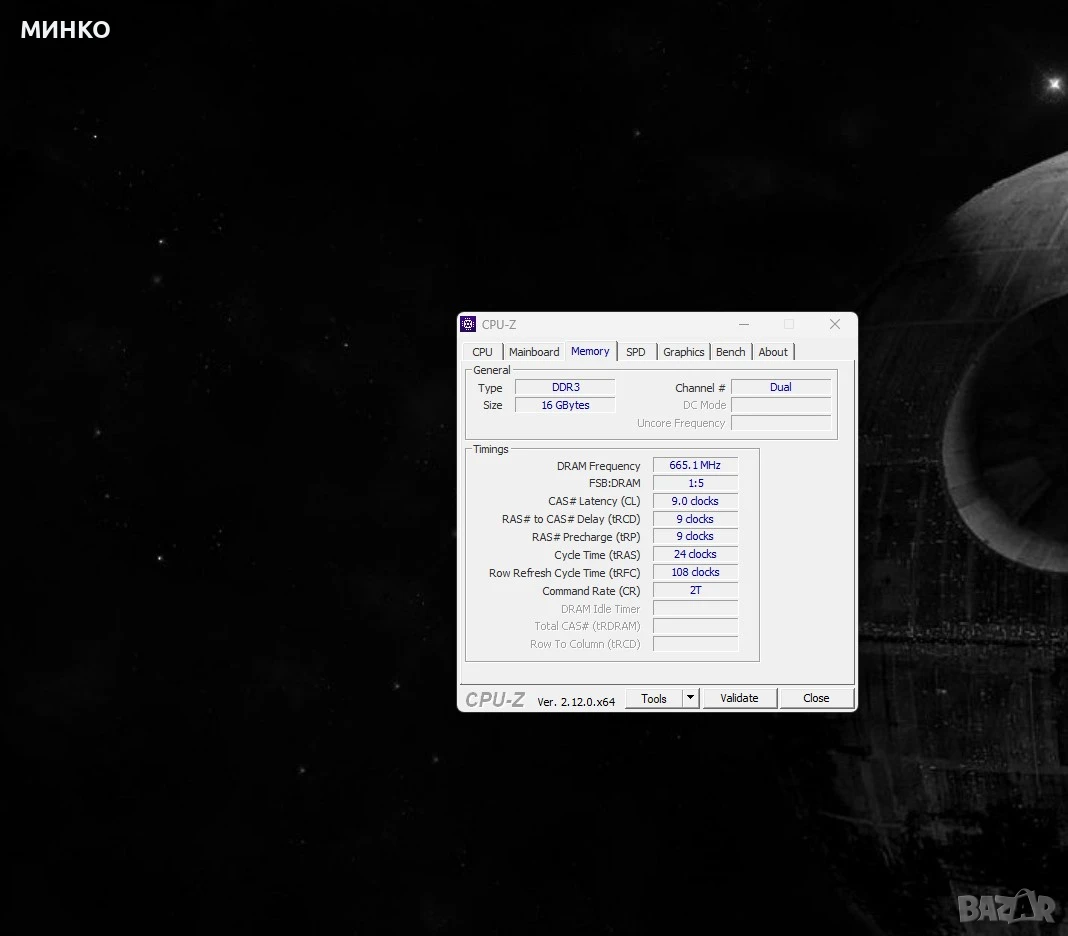Click the 108 clocks tRFC value
The image size is (1068, 936).
[695, 572]
